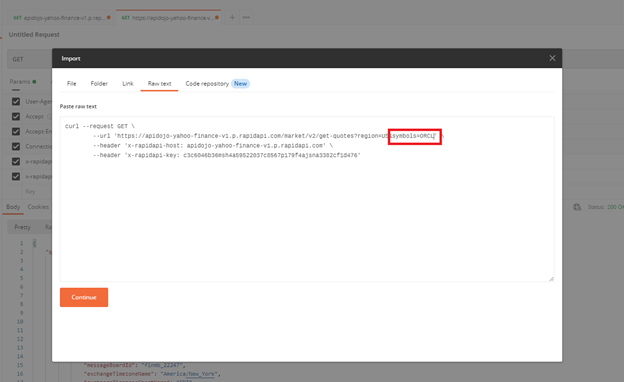Viewport: 624px width, 382px height.
Task: Toggle the Connection header checkbox
Action: 16,146
